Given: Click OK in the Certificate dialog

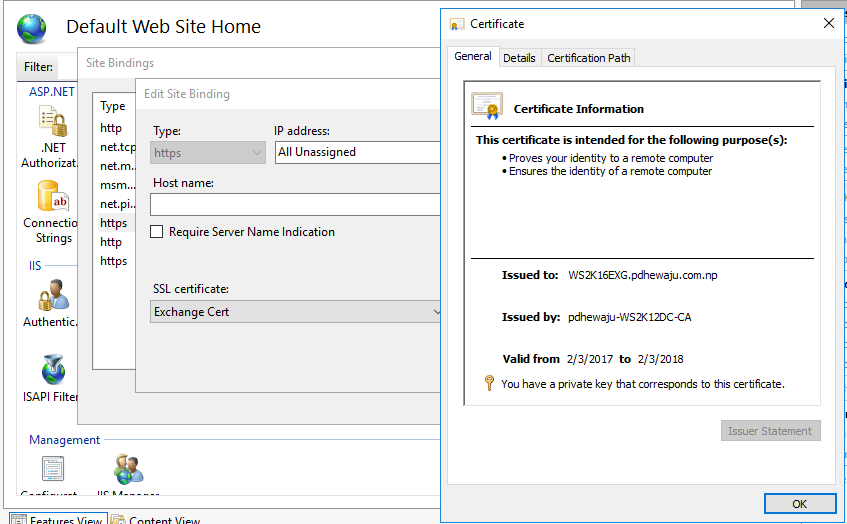Looking at the screenshot, I should tap(800, 504).
